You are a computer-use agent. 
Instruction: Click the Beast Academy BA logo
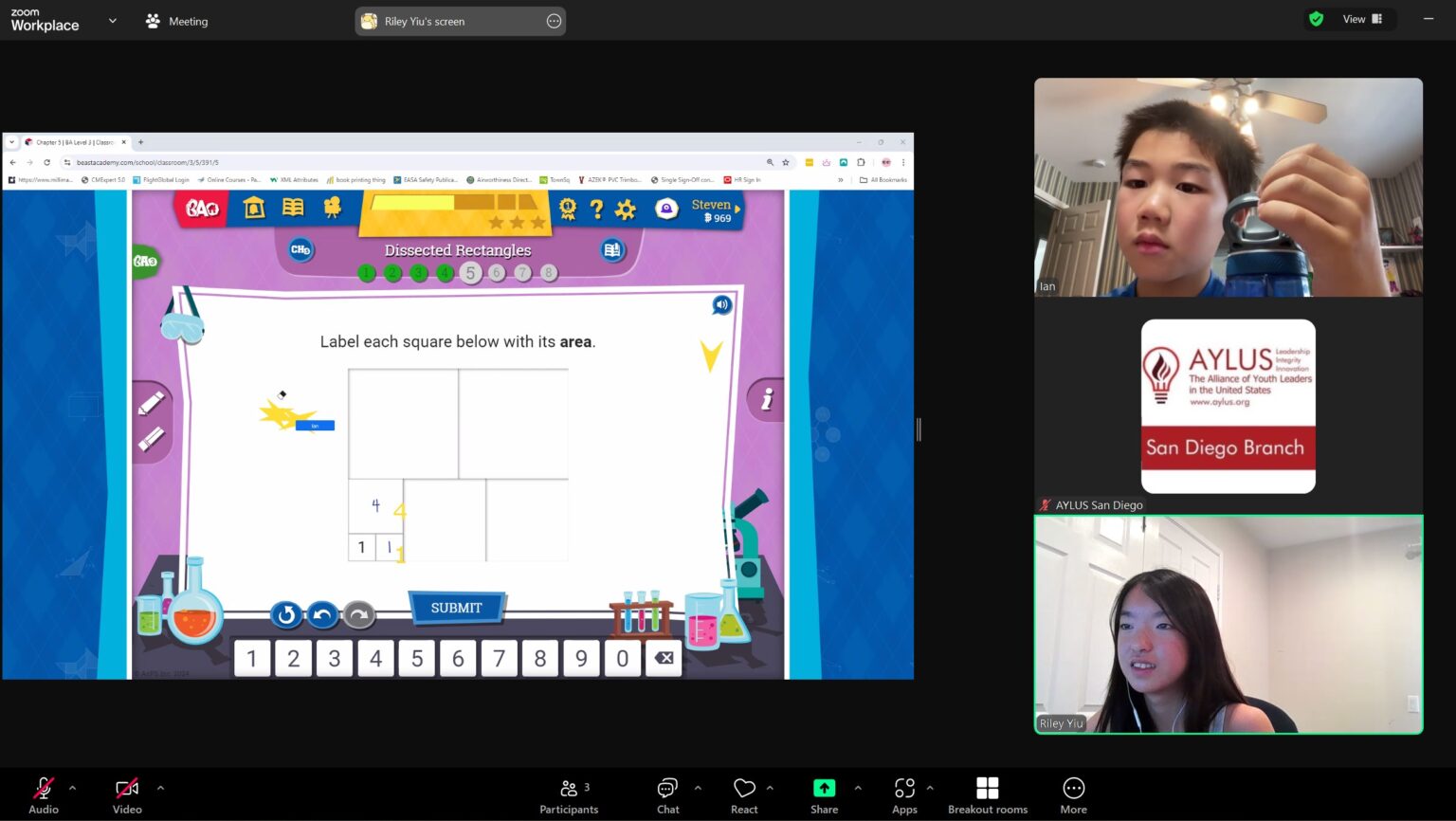pos(202,208)
